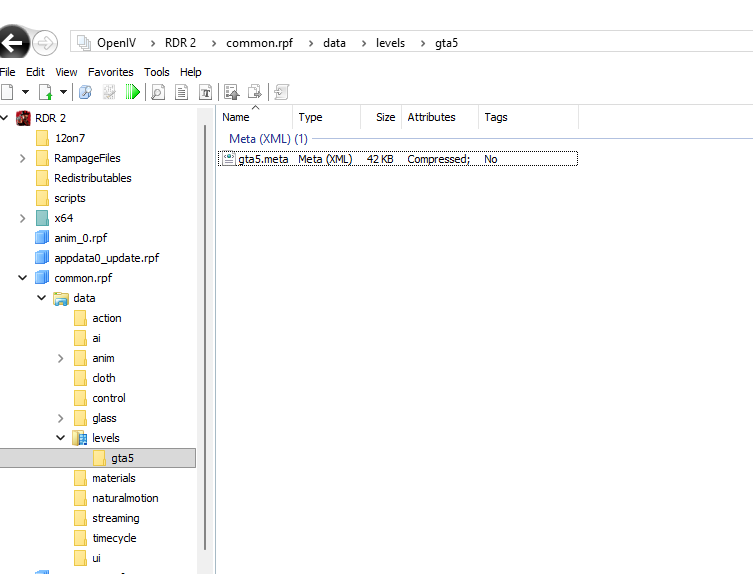This screenshot has width=753, height=574.
Task: Open the New file dropdown arrow
Action: (x=25, y=91)
